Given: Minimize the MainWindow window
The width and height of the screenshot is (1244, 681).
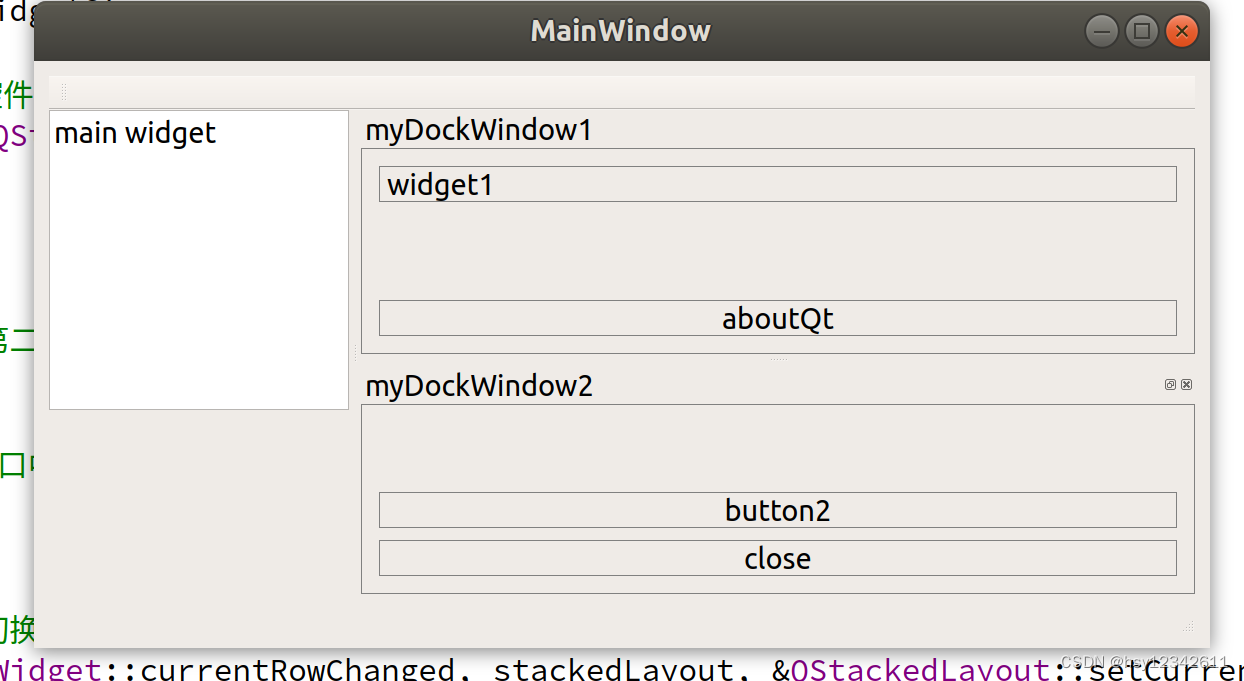Looking at the screenshot, I should pos(1102,32).
